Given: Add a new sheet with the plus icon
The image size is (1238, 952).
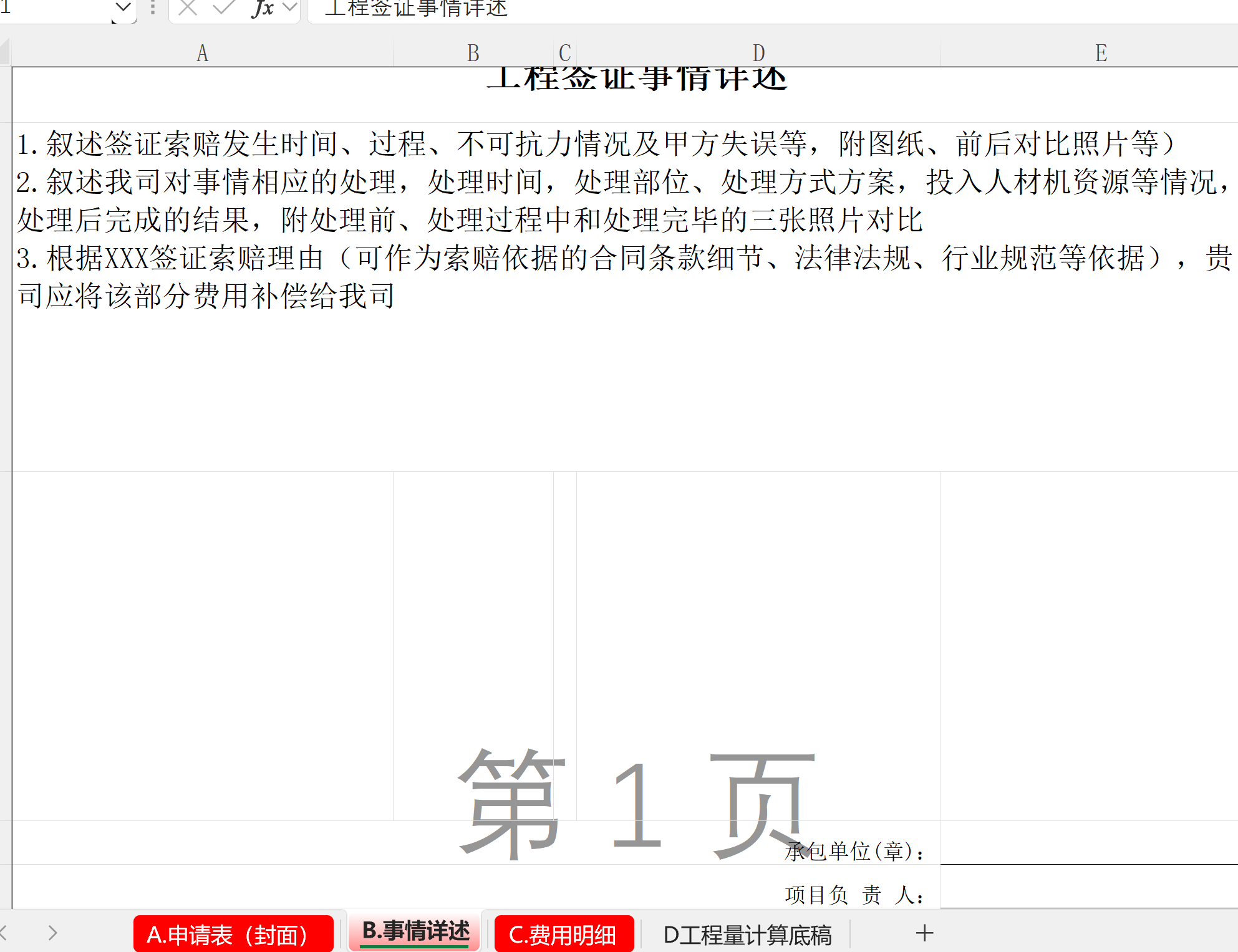Looking at the screenshot, I should [x=924, y=933].
